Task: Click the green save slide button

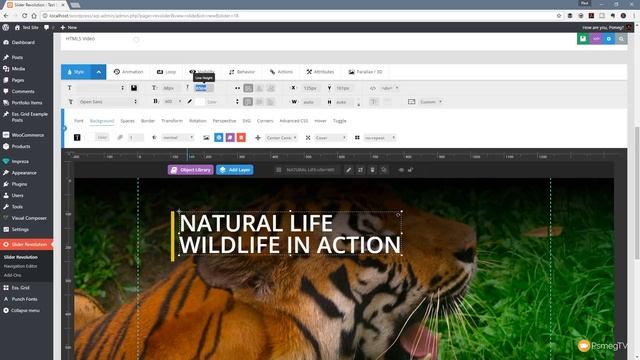Action: click(x=583, y=39)
